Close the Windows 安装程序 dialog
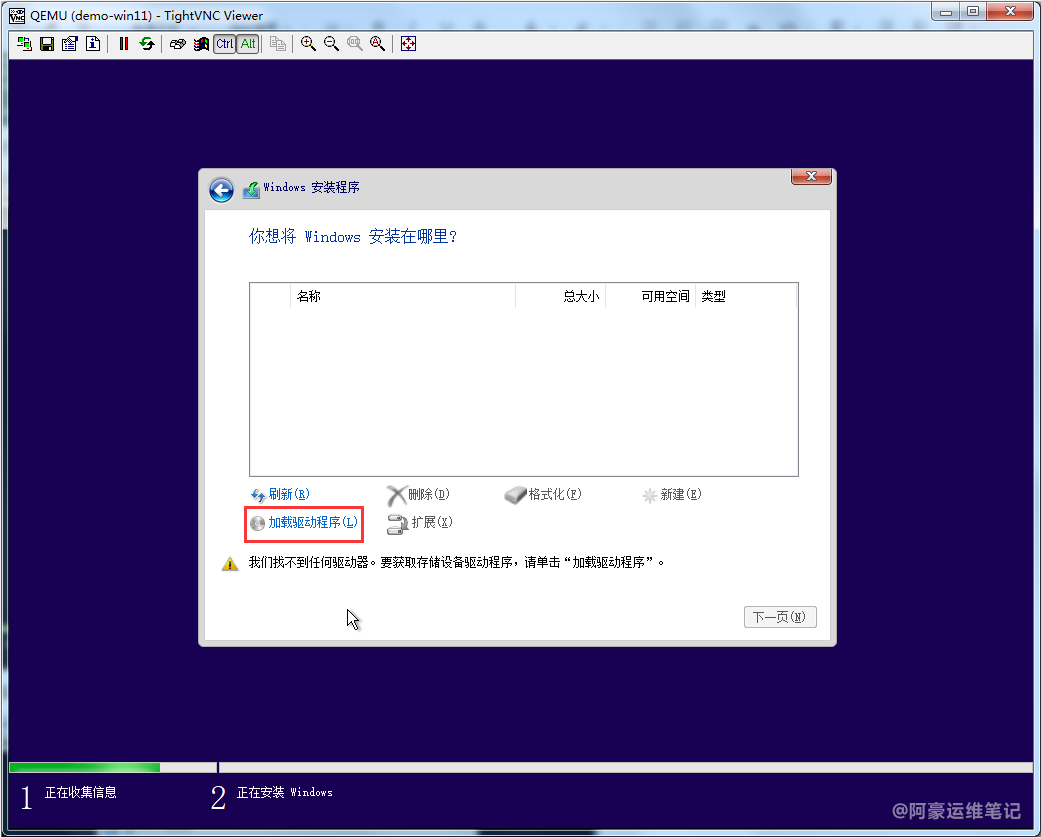The height and width of the screenshot is (838, 1041). click(x=811, y=177)
